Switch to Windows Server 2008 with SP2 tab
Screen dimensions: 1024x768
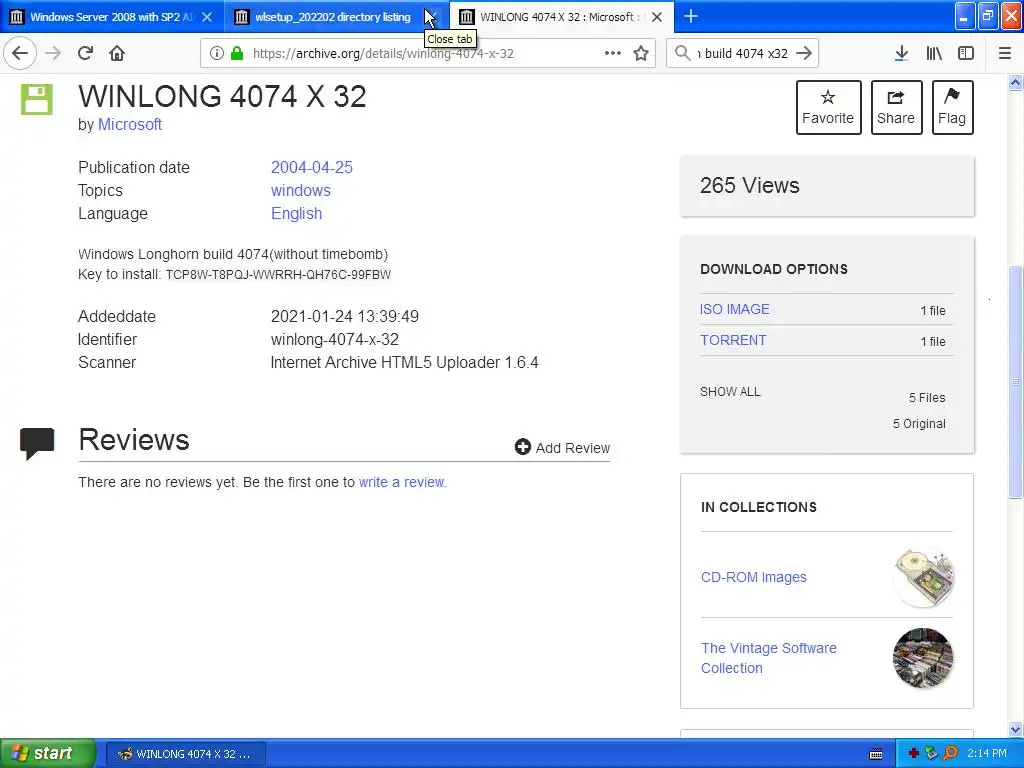(x=111, y=16)
